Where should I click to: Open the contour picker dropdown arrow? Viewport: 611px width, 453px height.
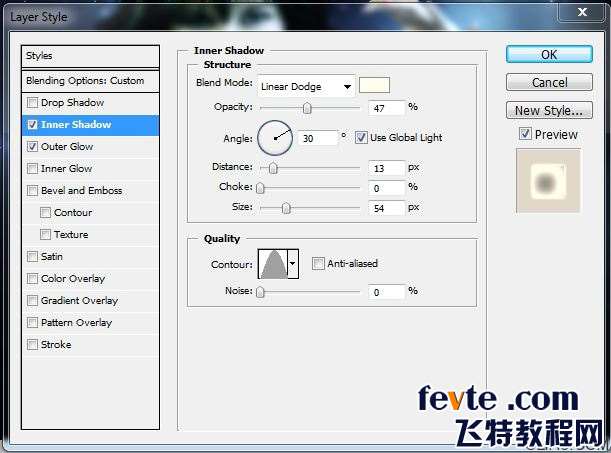(293, 264)
